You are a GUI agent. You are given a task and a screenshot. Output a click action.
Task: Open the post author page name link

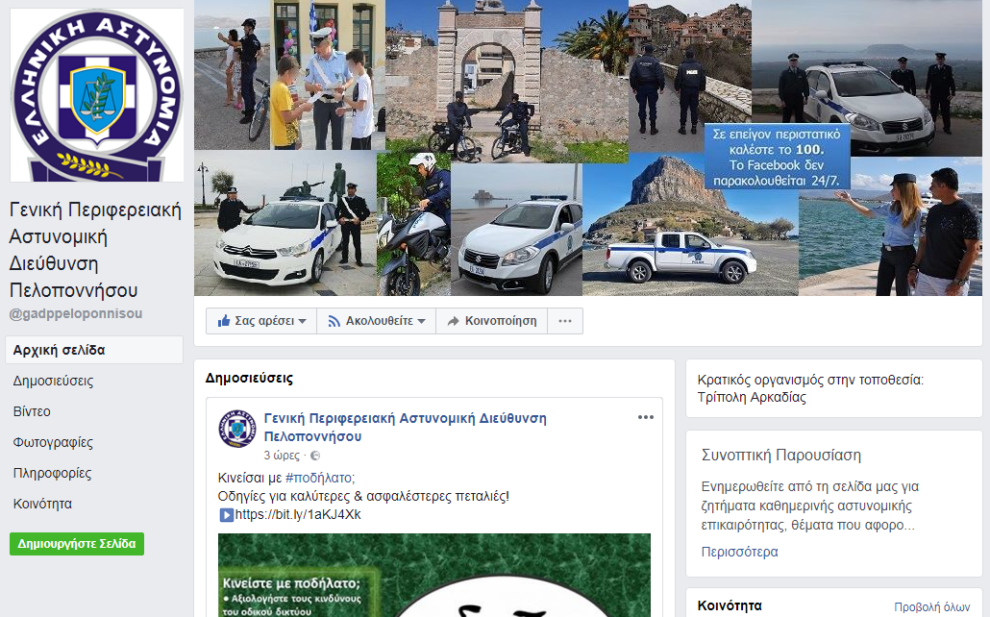tap(405, 427)
